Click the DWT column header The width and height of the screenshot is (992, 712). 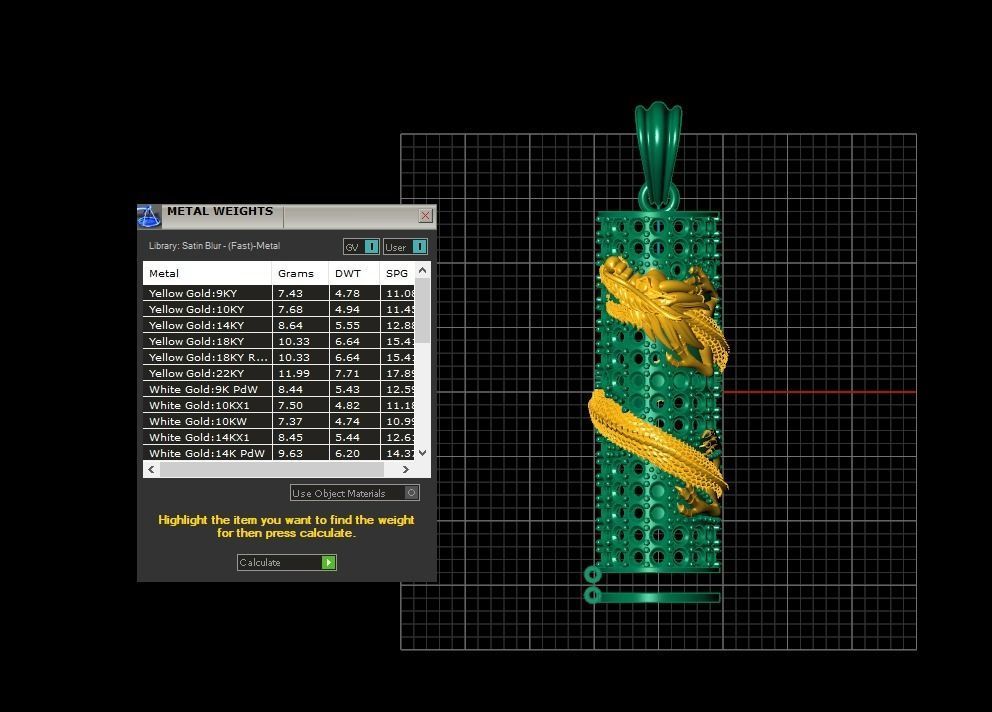(x=354, y=273)
